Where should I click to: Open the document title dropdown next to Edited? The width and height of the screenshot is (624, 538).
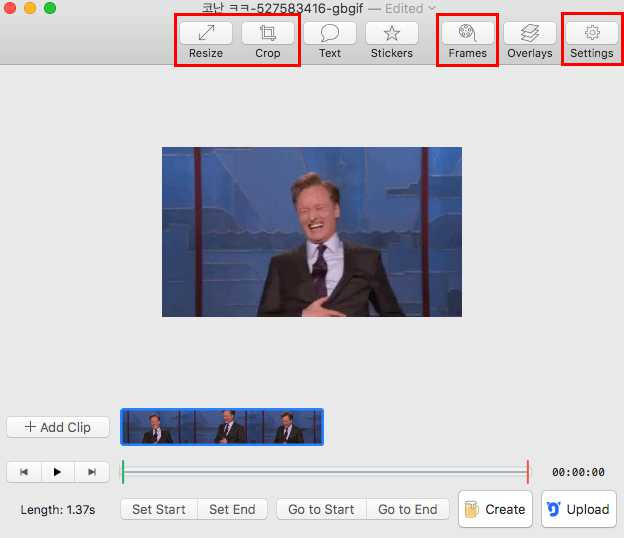click(432, 8)
